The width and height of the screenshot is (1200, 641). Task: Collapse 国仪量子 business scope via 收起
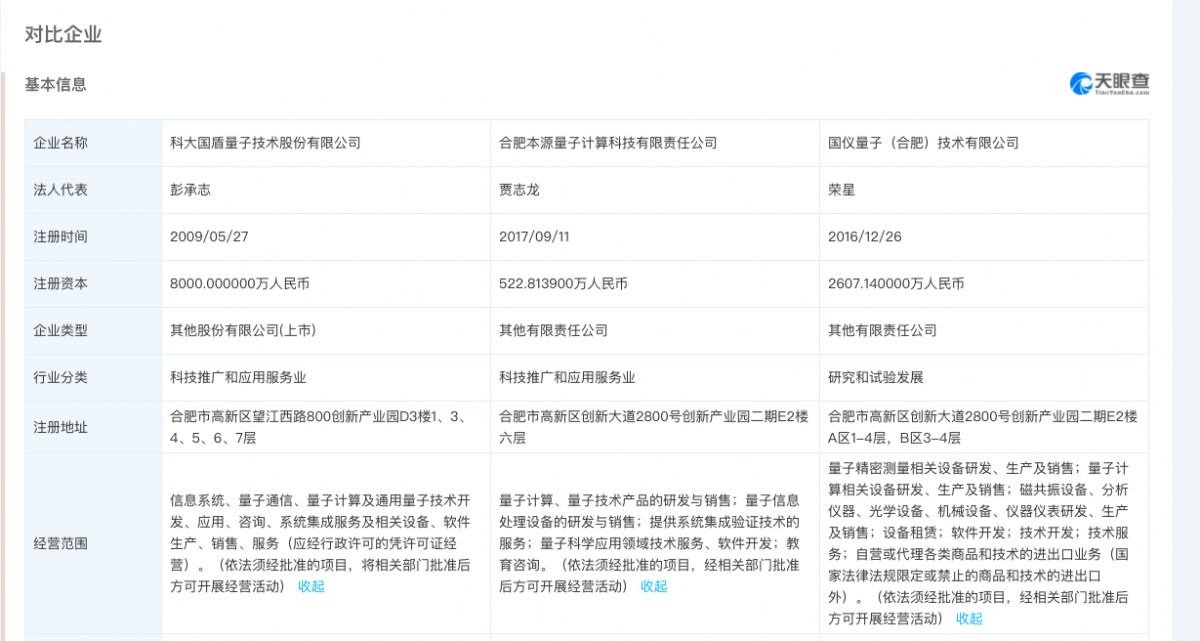point(969,618)
